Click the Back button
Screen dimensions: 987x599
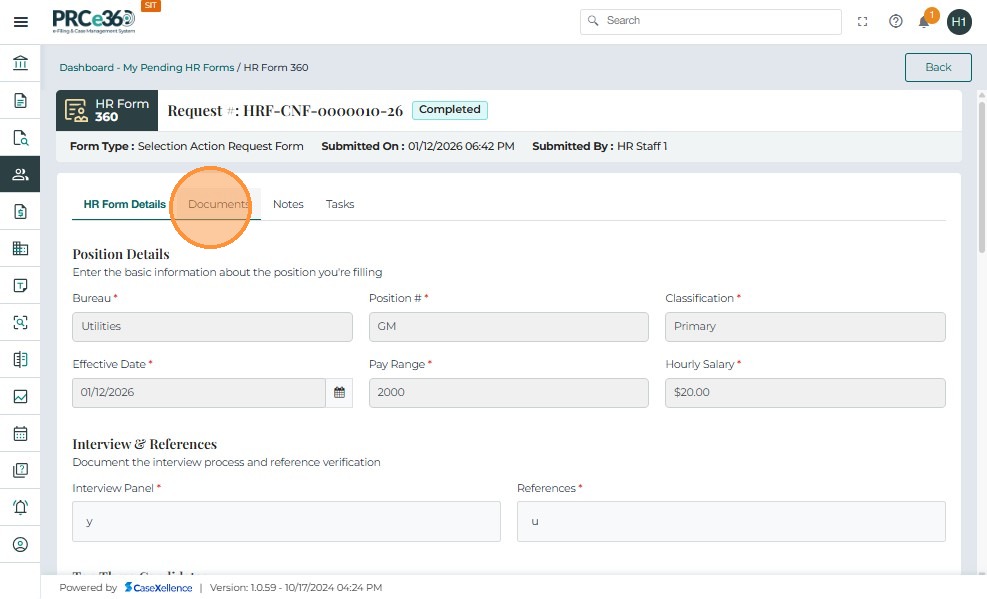coord(938,67)
